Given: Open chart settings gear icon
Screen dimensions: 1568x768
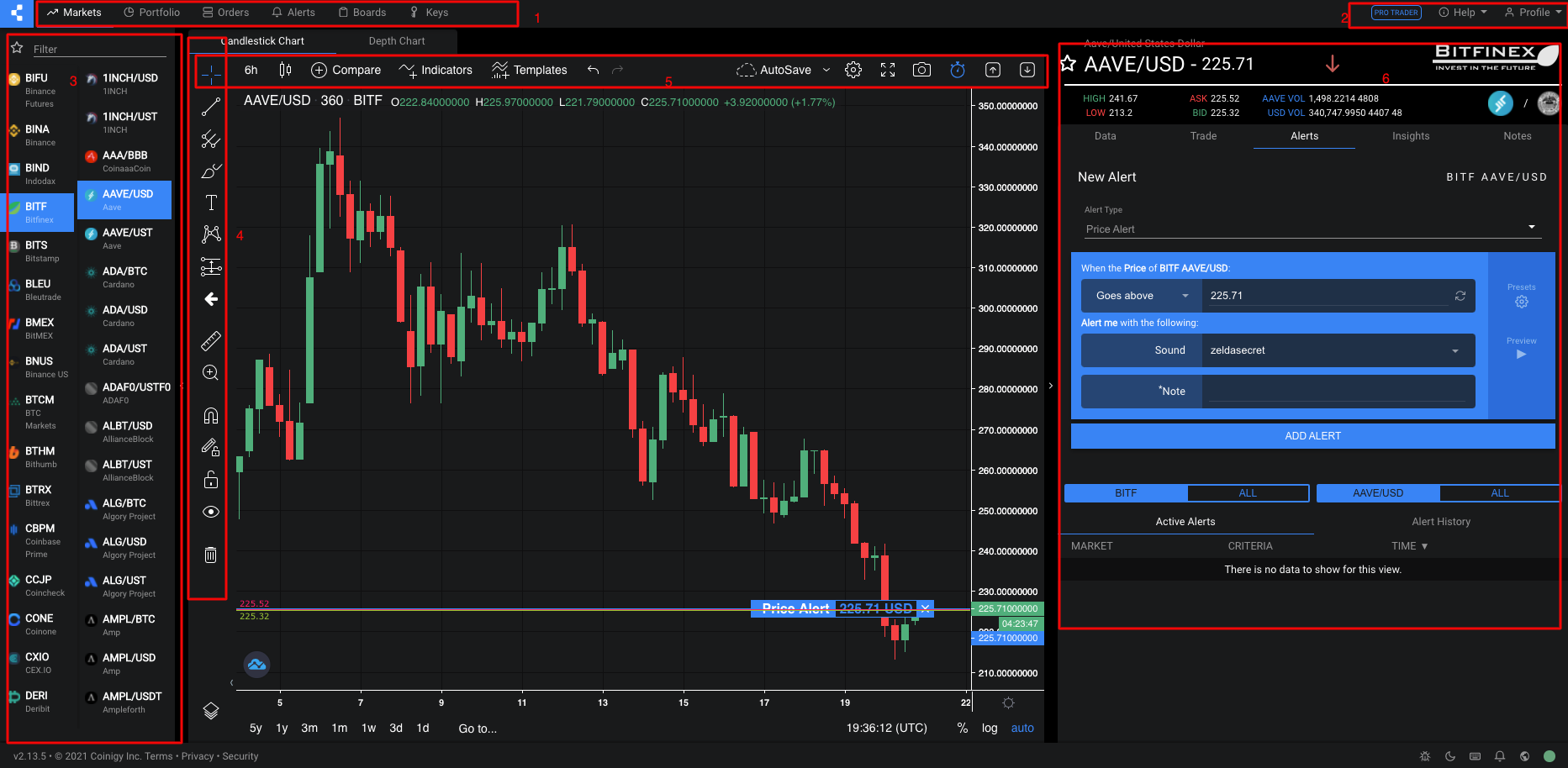Looking at the screenshot, I should pos(853,70).
